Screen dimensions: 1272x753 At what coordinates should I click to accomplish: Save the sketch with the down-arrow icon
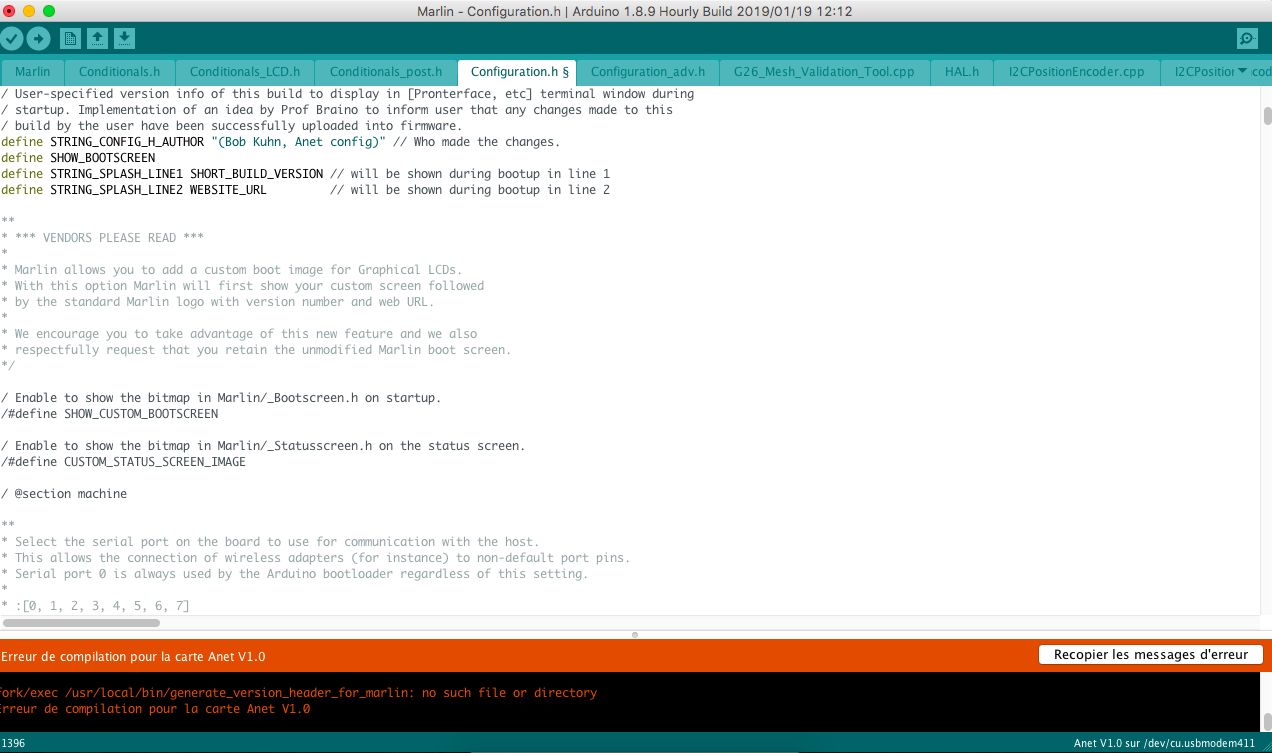(124, 39)
